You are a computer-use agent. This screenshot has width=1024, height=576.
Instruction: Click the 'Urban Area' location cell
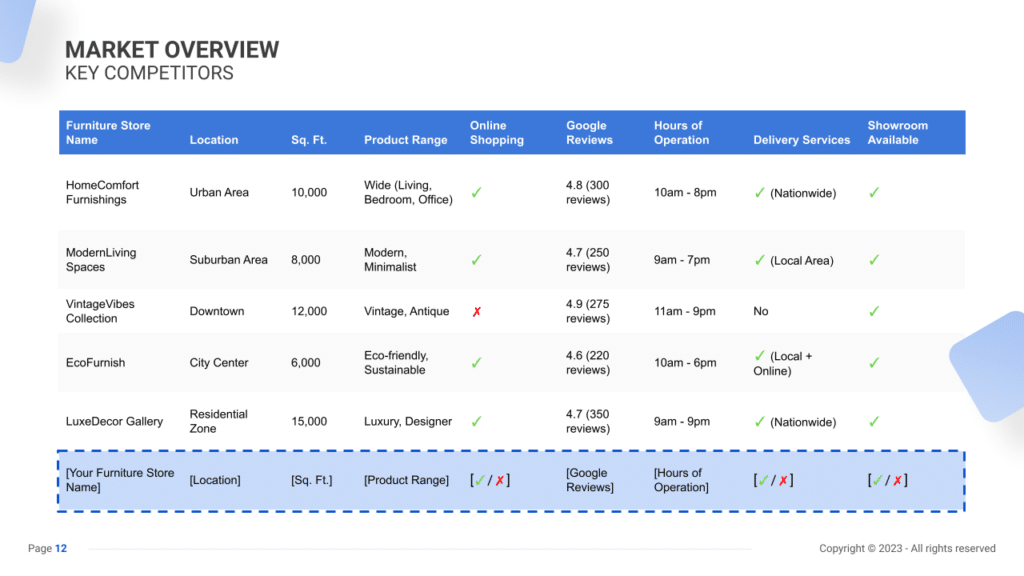[x=219, y=193]
